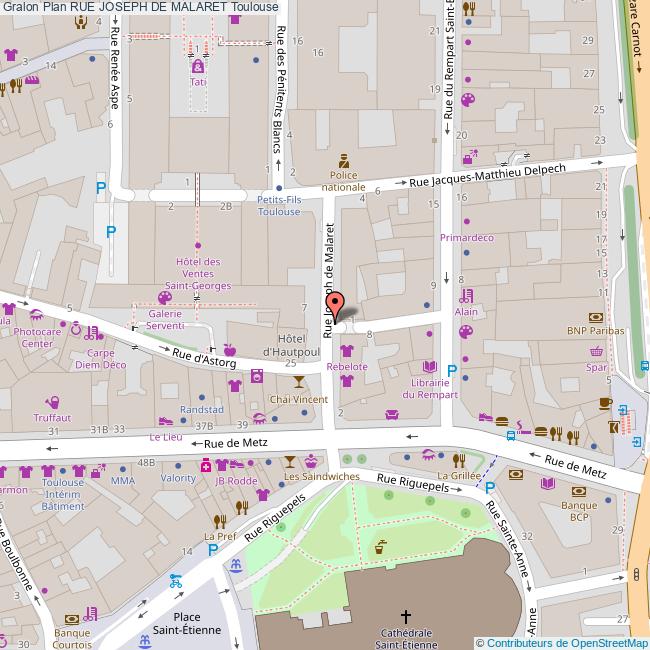
Task: Click the JB Rodde pharmacy cross icon
Action: point(206,465)
